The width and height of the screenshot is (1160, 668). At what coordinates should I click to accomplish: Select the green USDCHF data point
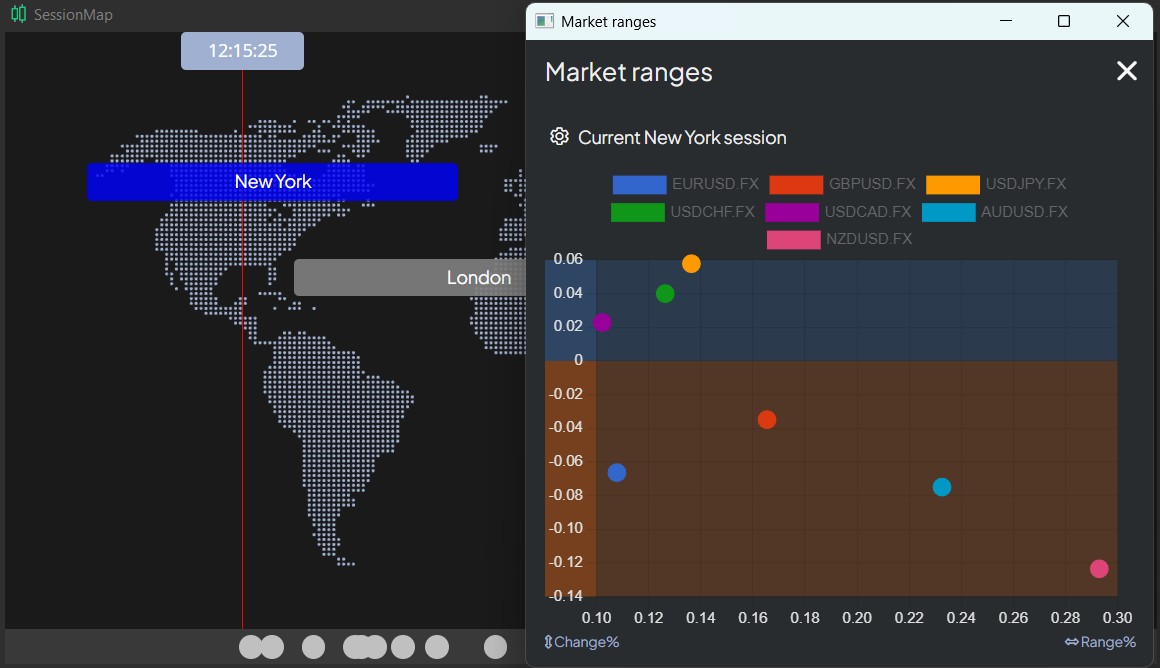665,294
